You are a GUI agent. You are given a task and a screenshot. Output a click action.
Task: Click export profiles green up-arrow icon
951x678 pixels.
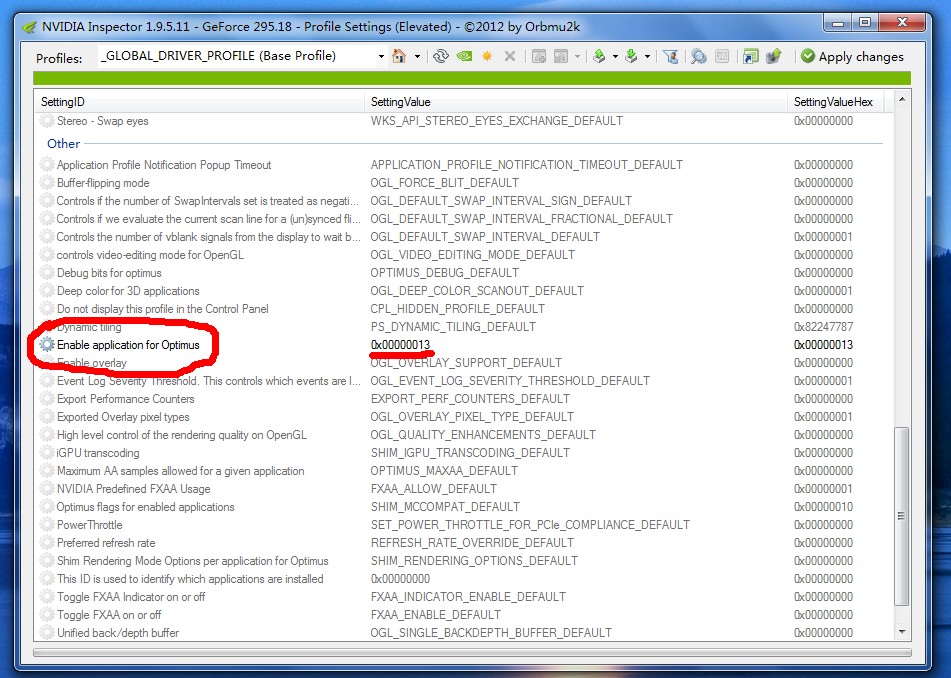point(599,56)
